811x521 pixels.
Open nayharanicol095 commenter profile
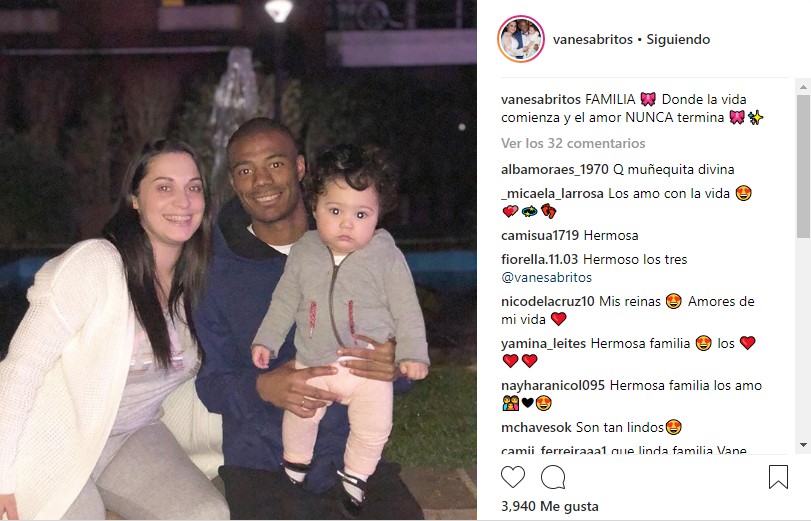click(x=553, y=385)
